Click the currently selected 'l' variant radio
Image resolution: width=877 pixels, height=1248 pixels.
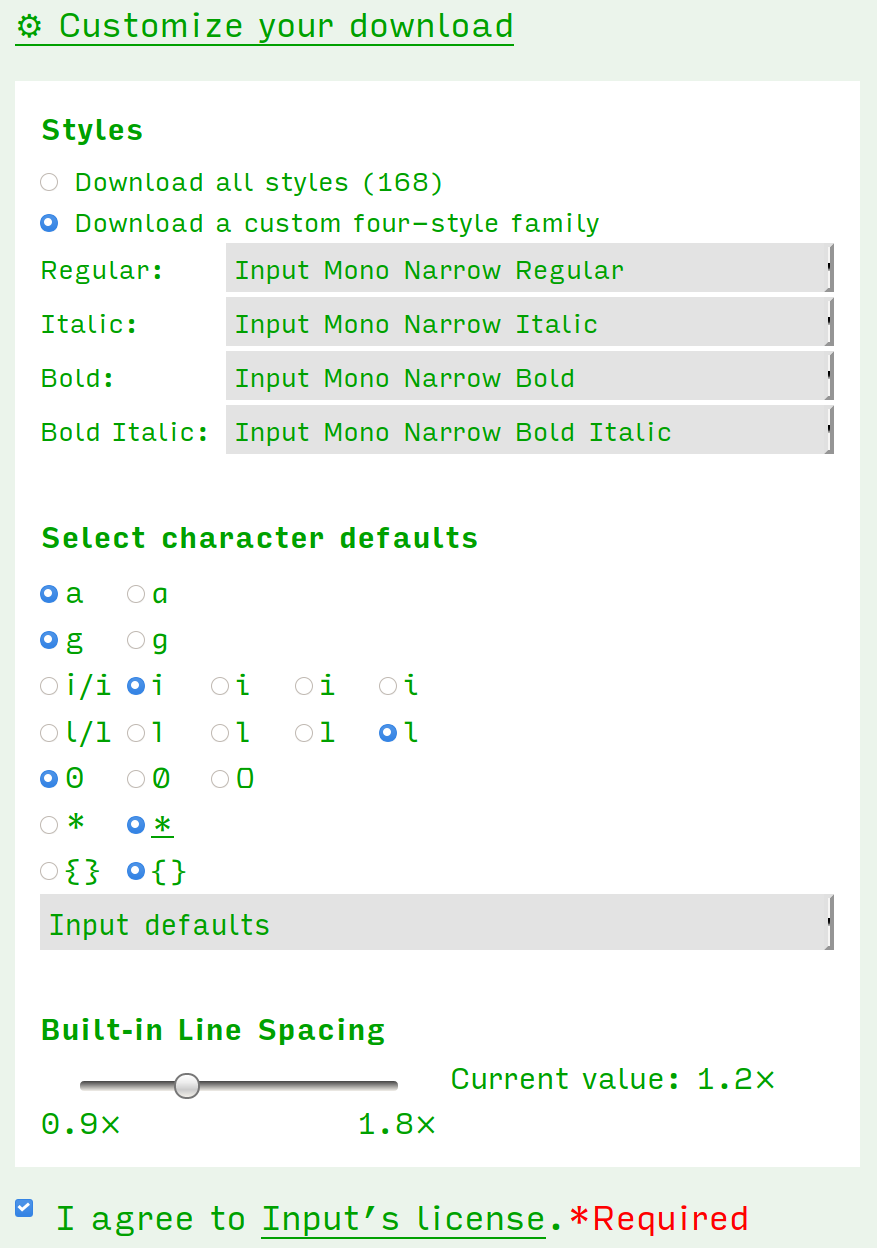click(388, 733)
